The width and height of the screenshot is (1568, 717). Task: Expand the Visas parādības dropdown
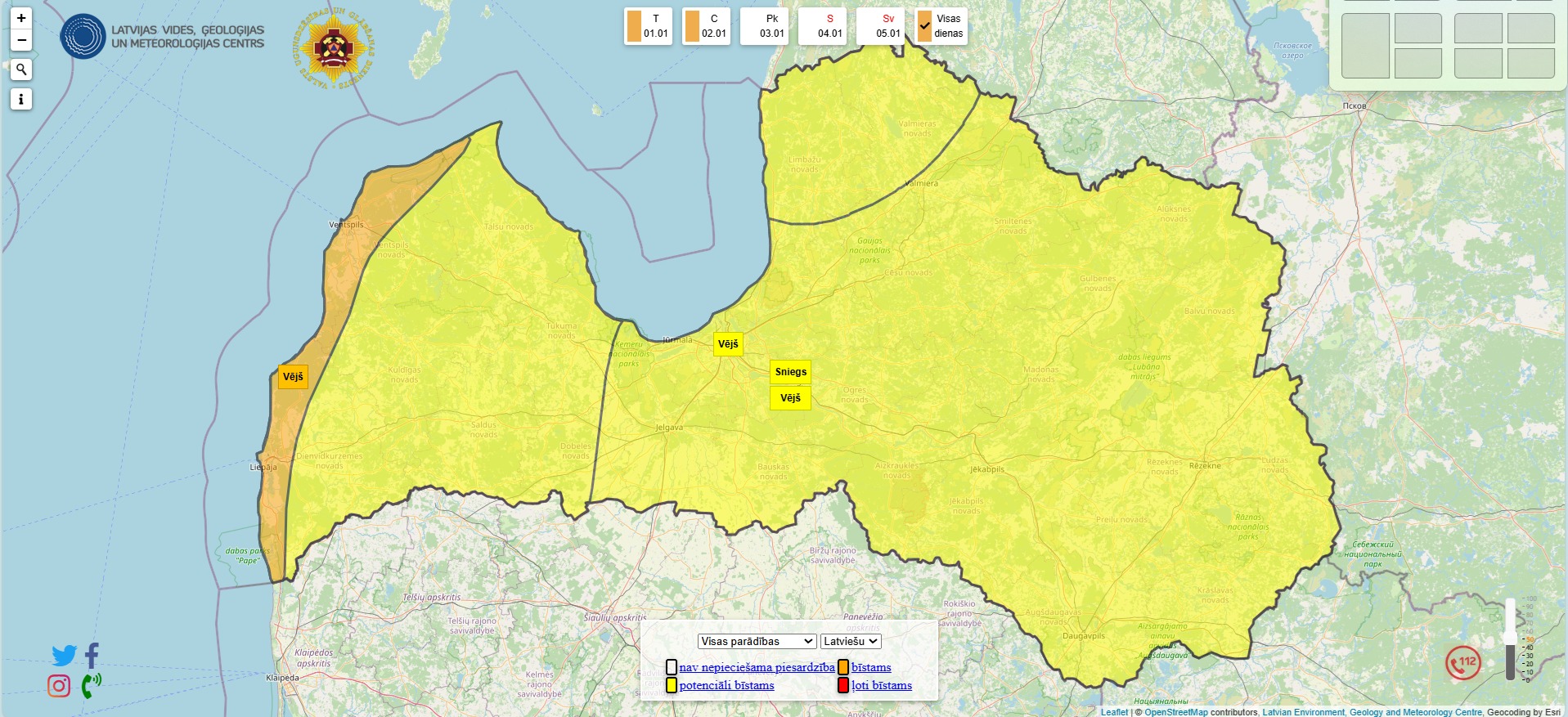[757, 641]
